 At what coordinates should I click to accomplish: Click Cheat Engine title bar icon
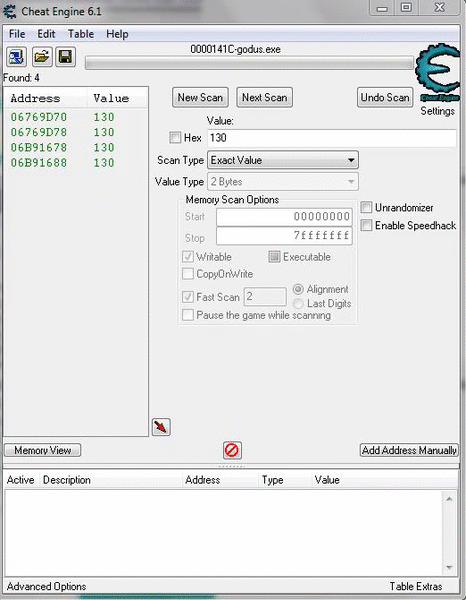click(10, 11)
